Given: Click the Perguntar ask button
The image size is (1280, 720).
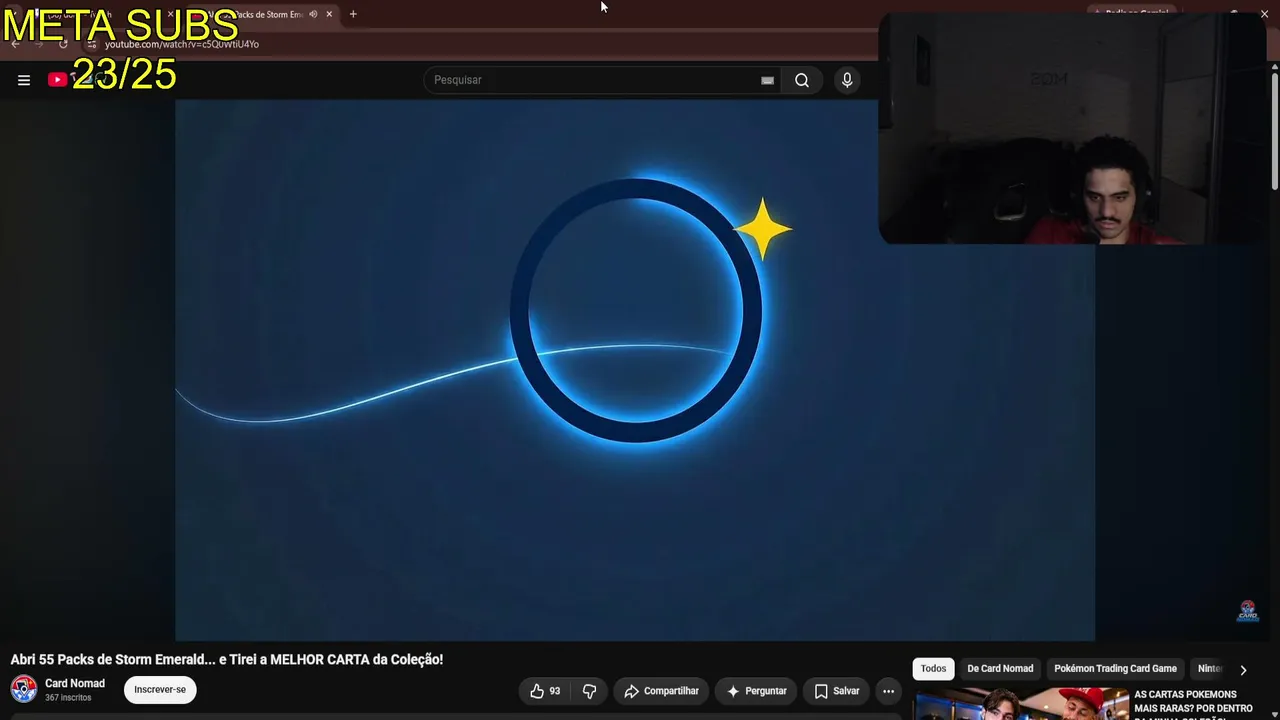Looking at the screenshot, I should coord(757,691).
